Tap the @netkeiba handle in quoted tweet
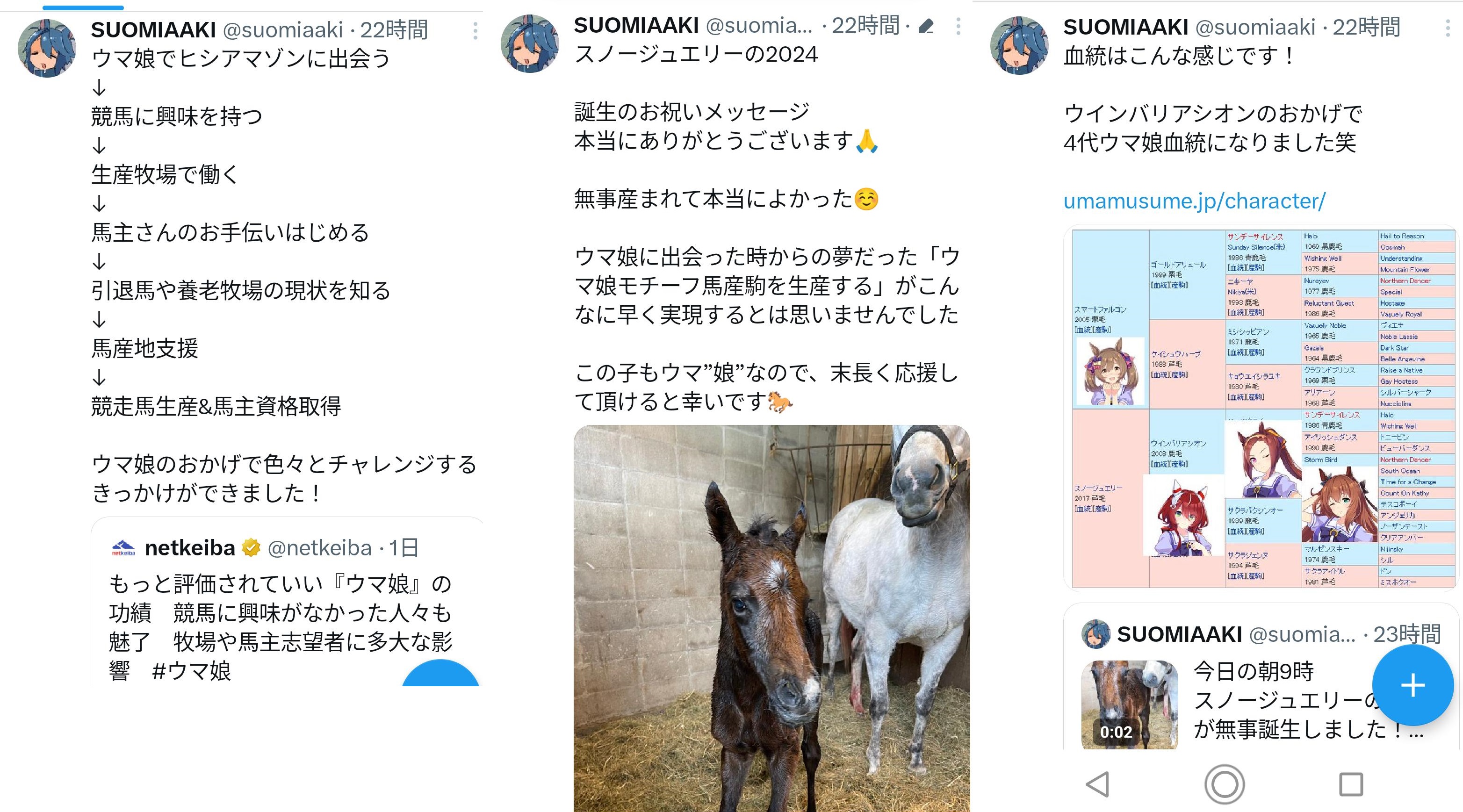Screen dimensions: 1463x812 tap(319, 548)
